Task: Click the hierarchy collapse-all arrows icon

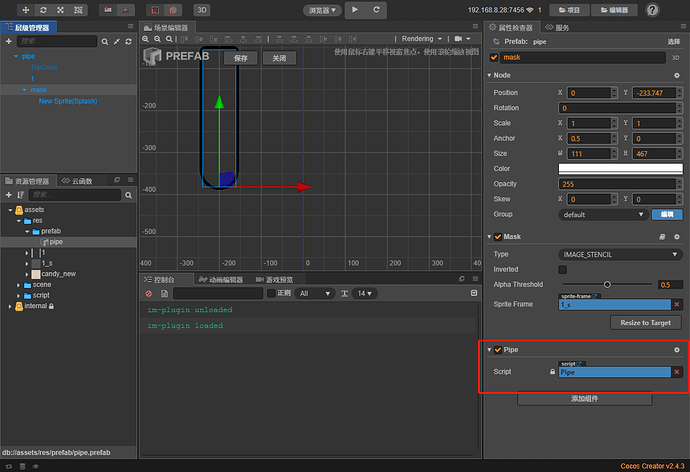Action: tap(117, 42)
